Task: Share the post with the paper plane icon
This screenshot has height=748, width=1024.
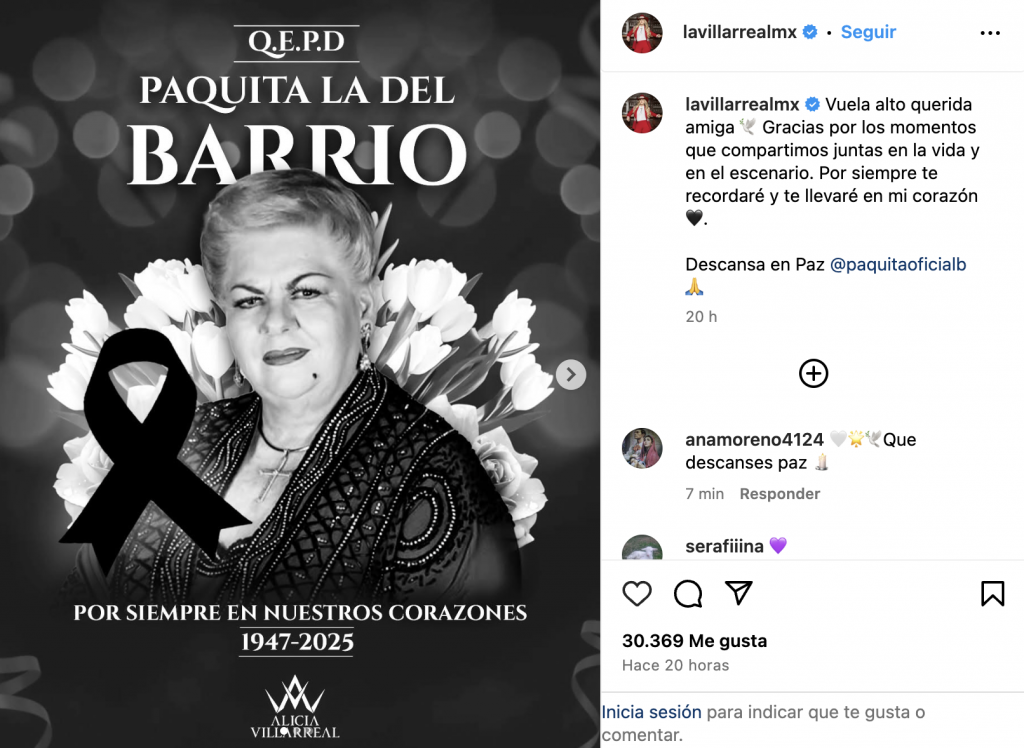Action: tap(739, 593)
